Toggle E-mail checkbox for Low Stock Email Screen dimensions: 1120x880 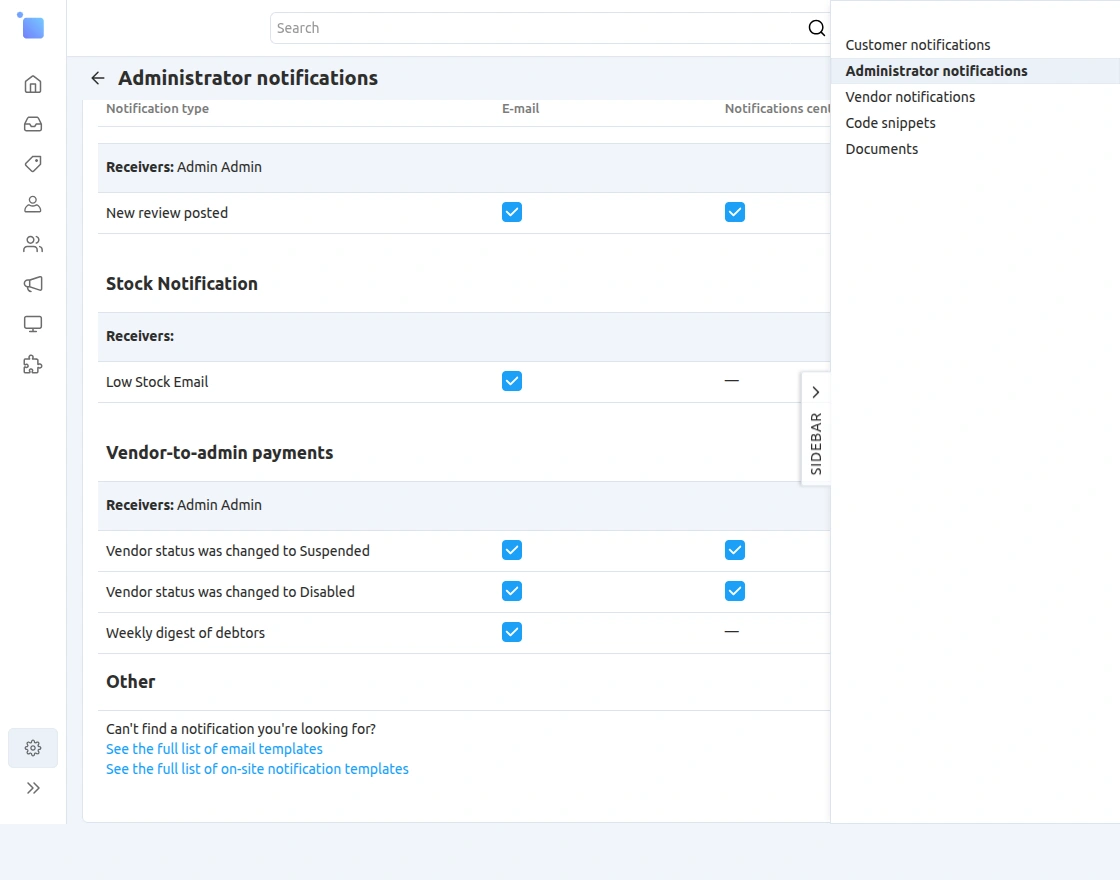point(512,381)
